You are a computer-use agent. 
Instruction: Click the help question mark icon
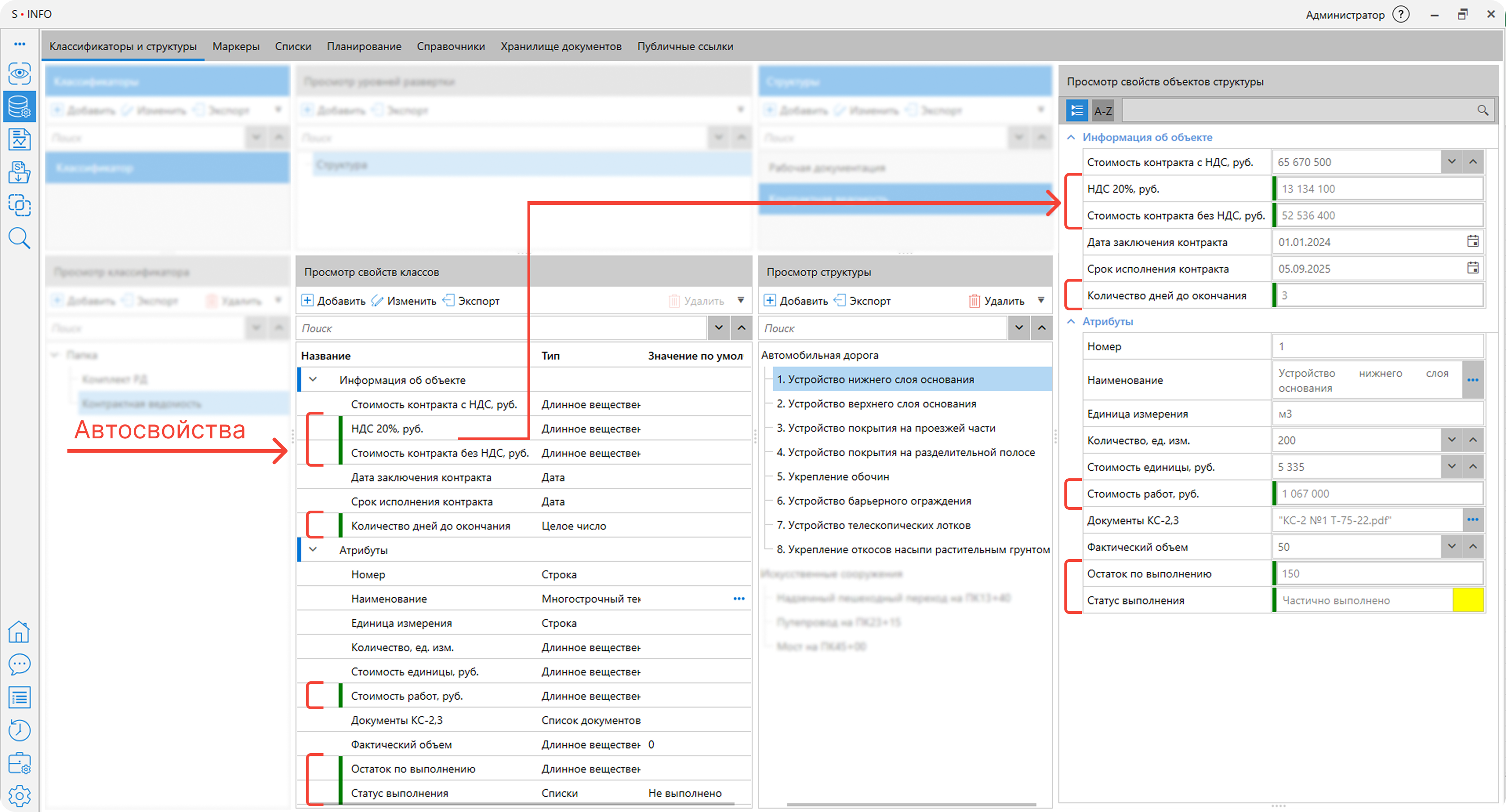[x=1401, y=14]
